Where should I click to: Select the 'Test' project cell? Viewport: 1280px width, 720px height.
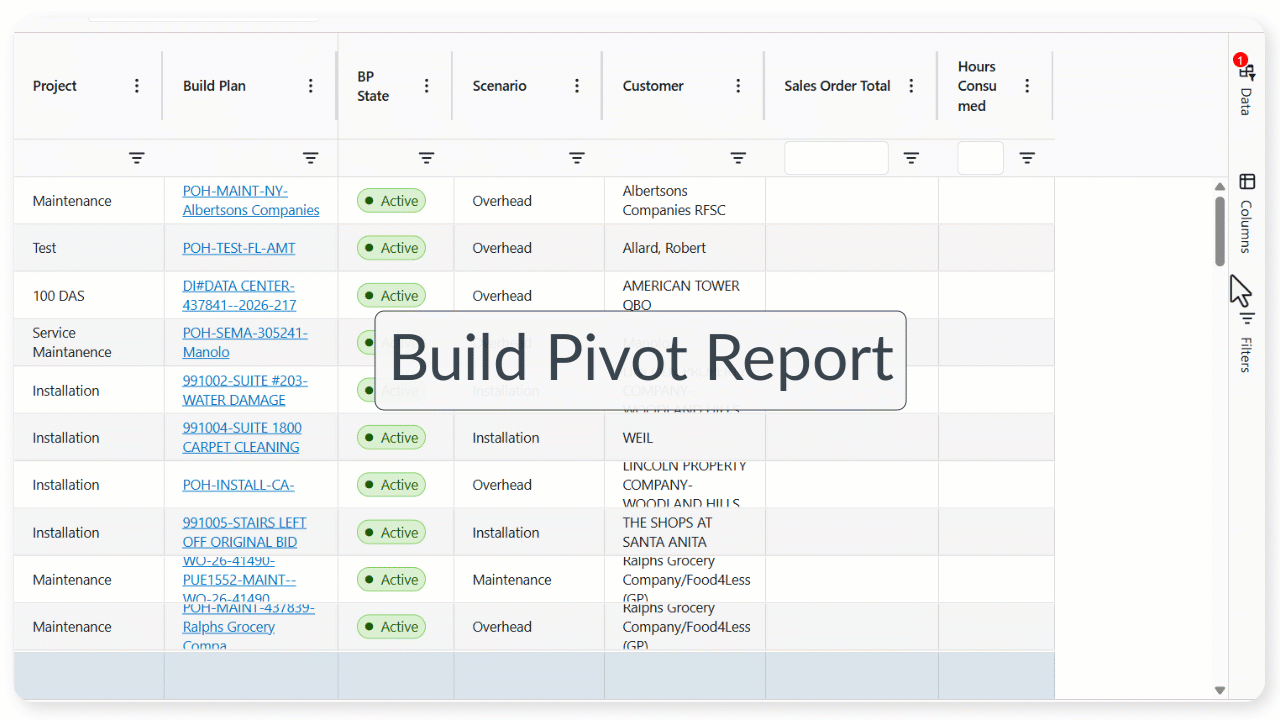(89, 248)
